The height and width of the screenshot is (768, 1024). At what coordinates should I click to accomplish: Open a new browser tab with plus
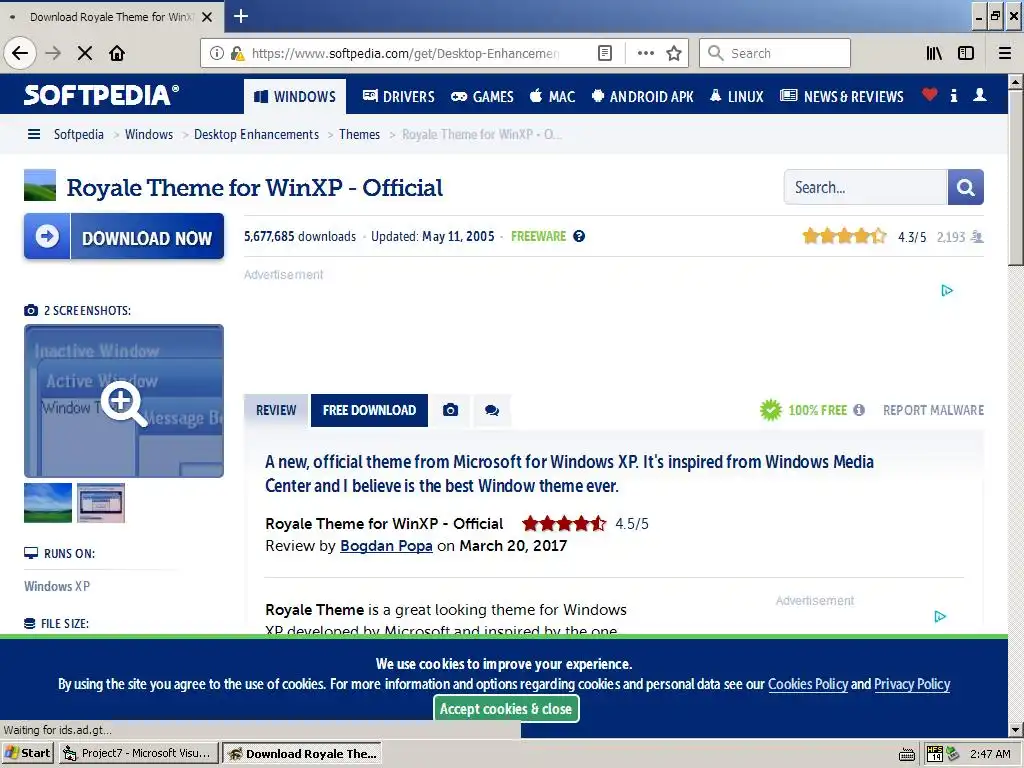point(240,16)
